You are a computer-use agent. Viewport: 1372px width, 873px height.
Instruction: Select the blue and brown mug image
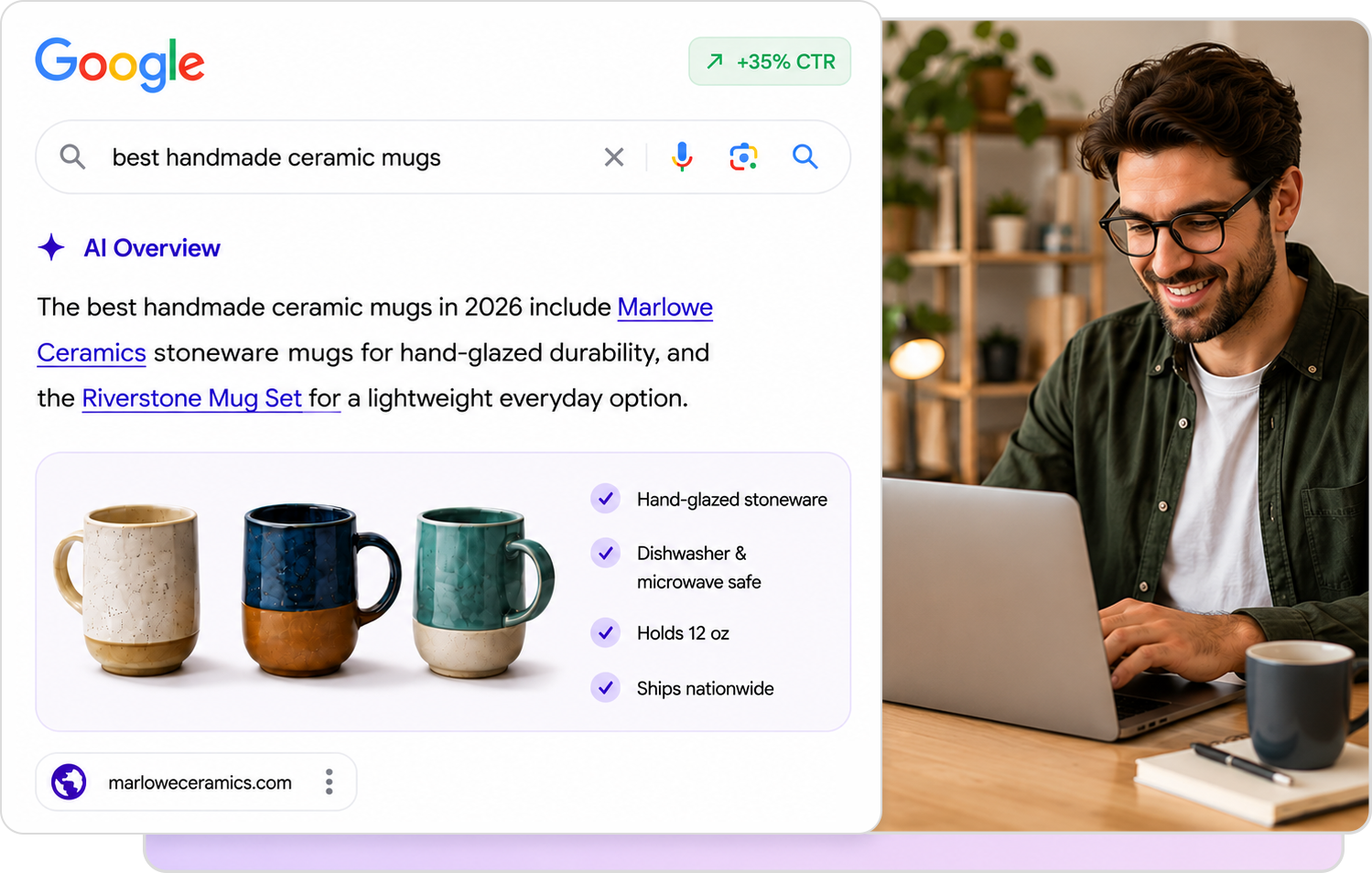click(x=320, y=589)
